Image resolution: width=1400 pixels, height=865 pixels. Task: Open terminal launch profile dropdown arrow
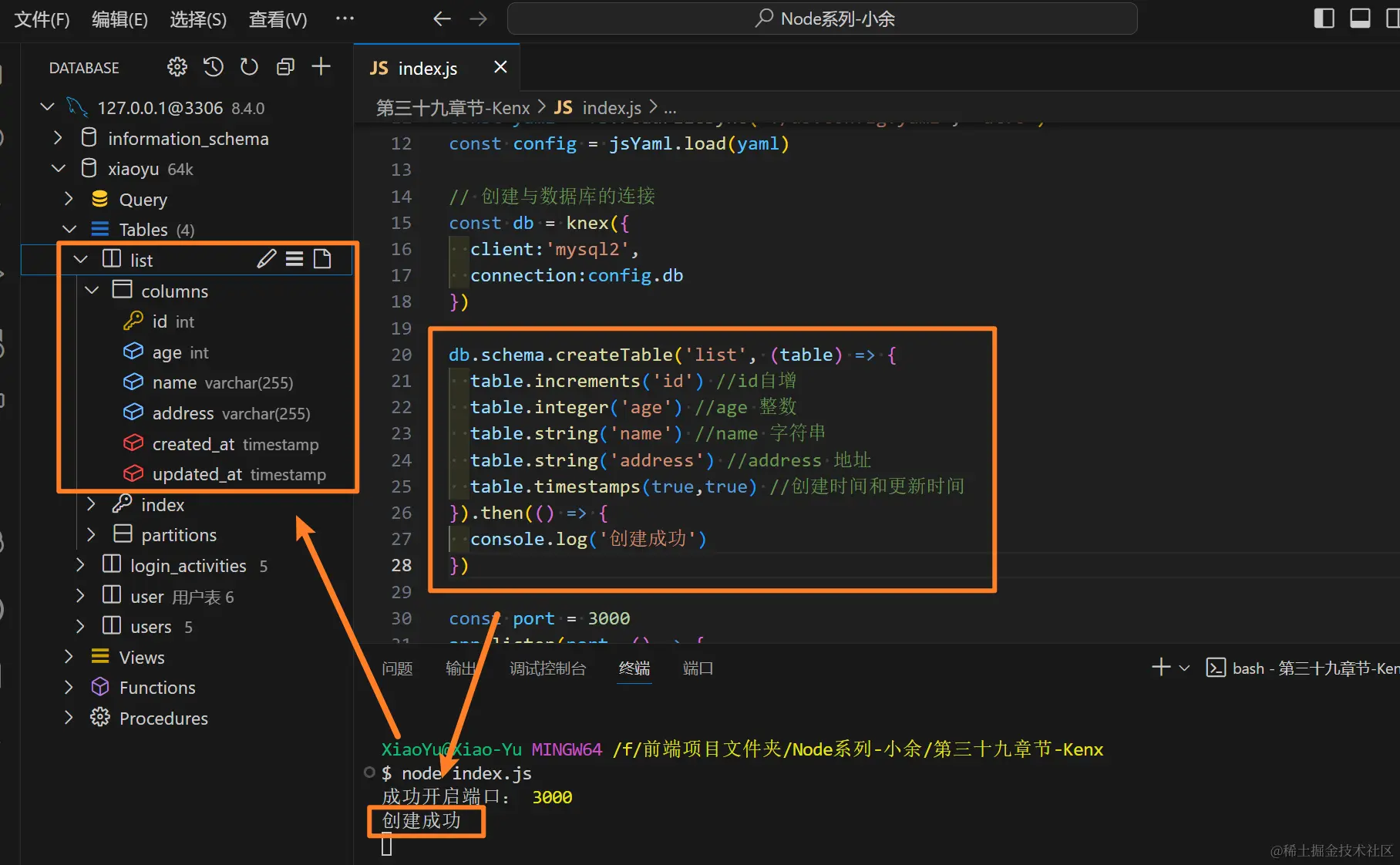1185,668
